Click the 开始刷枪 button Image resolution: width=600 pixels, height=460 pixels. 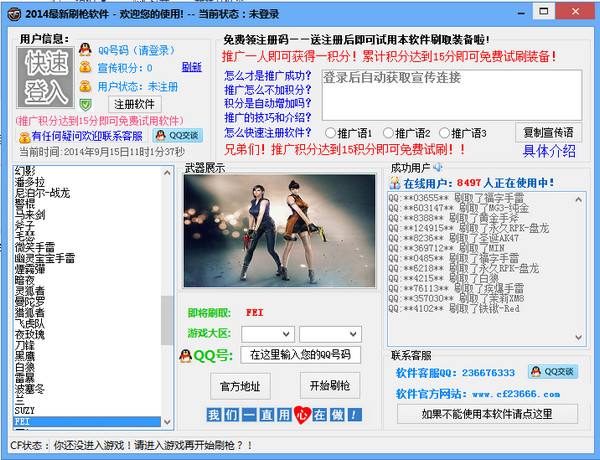(x=330, y=386)
